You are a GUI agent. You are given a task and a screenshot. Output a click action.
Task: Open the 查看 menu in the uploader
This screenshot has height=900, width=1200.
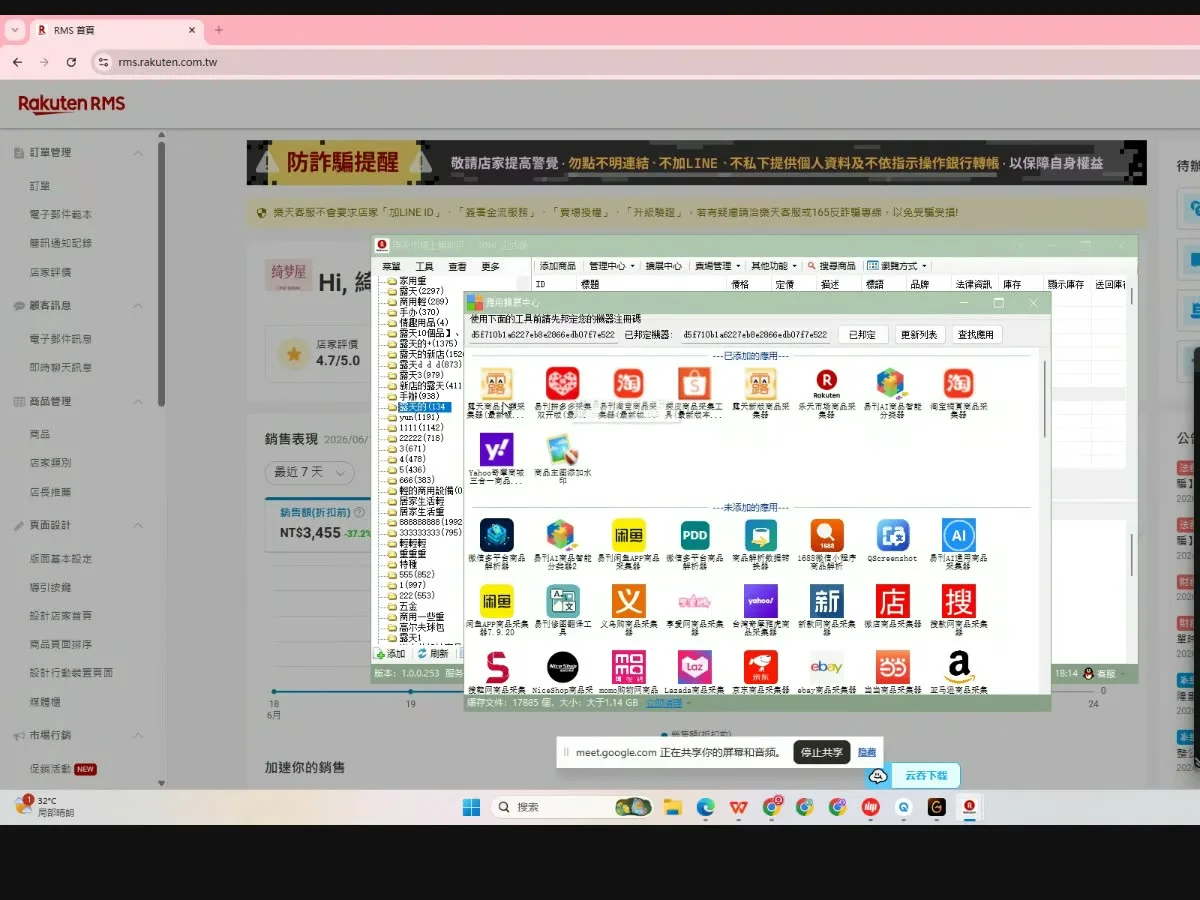click(x=457, y=267)
